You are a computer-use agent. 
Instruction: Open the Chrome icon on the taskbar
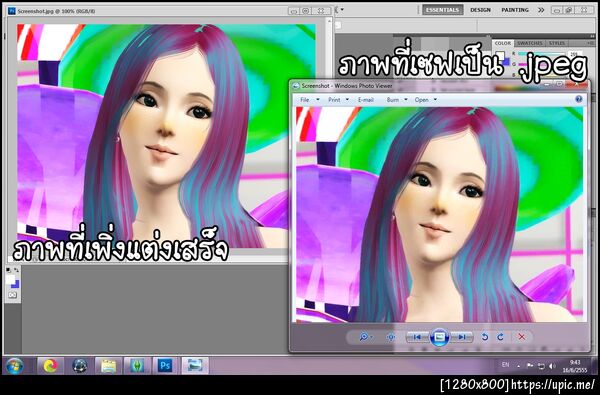50,366
